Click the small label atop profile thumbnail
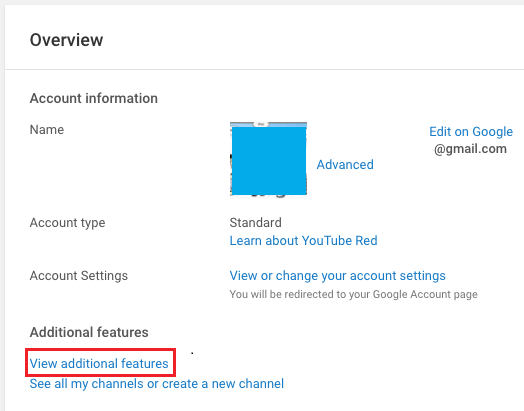Viewport: 524px width, 411px height. click(x=261, y=124)
